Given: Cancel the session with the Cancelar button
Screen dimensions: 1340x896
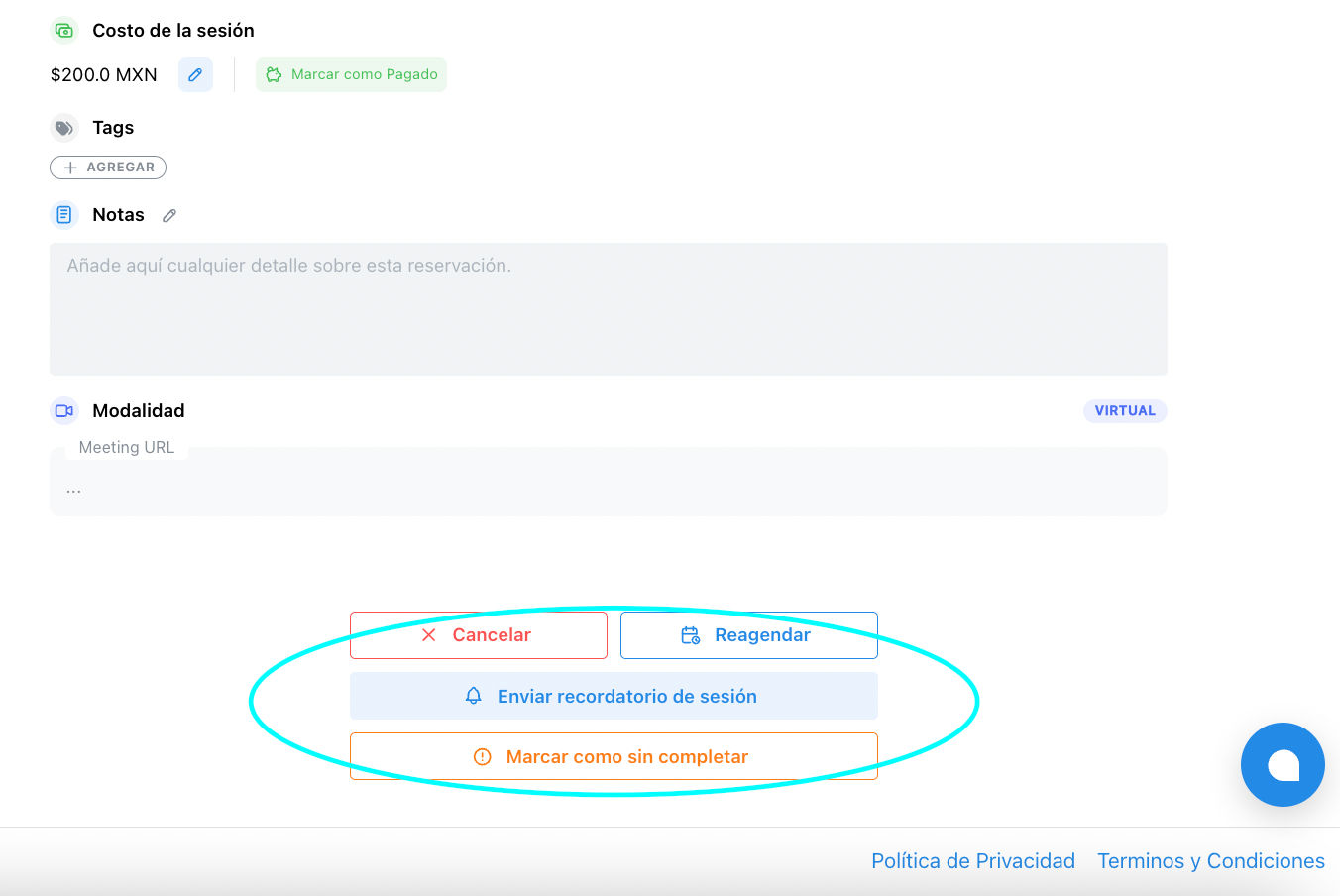Looking at the screenshot, I should [478, 635].
